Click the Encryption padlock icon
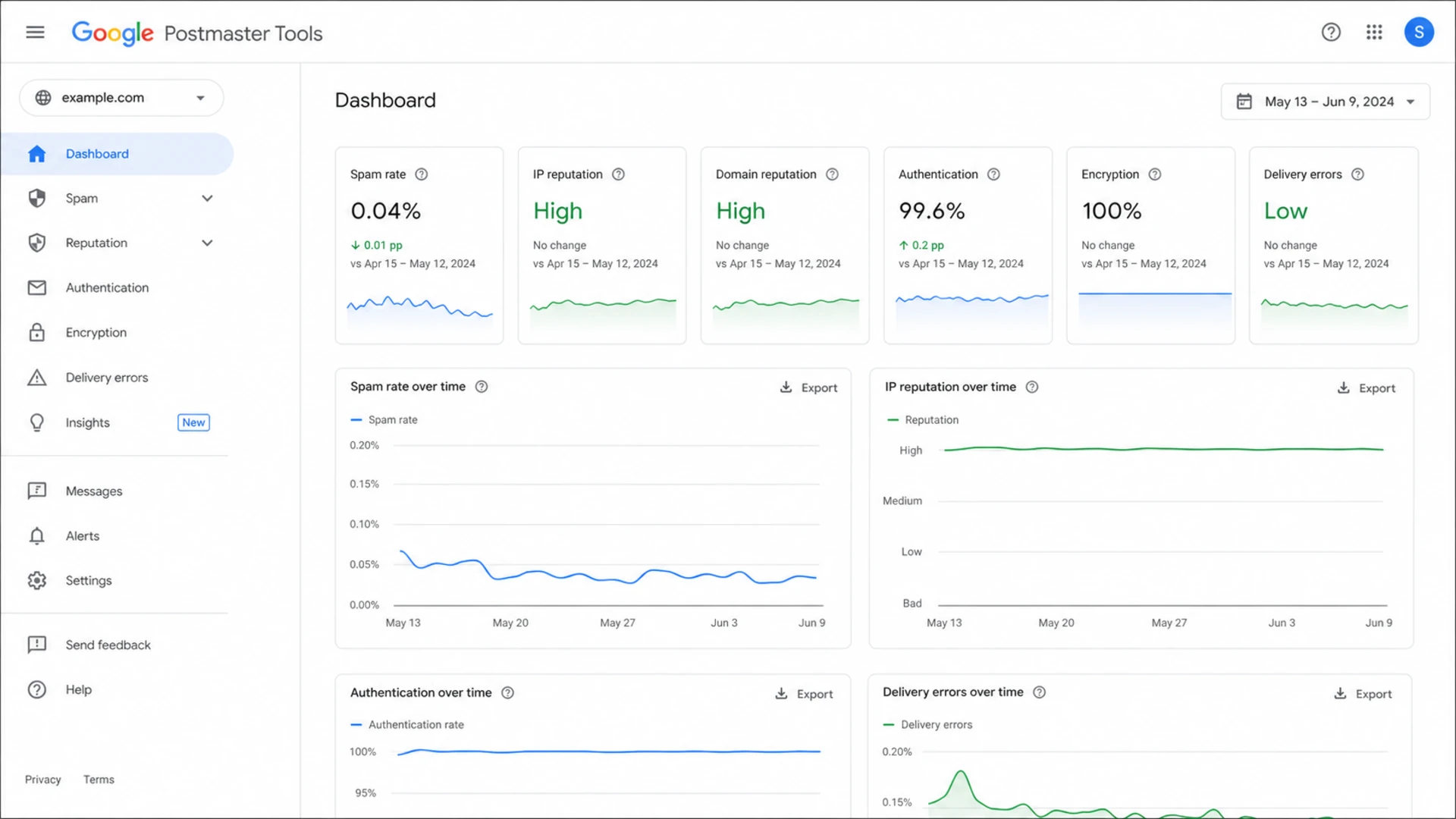 click(x=36, y=333)
